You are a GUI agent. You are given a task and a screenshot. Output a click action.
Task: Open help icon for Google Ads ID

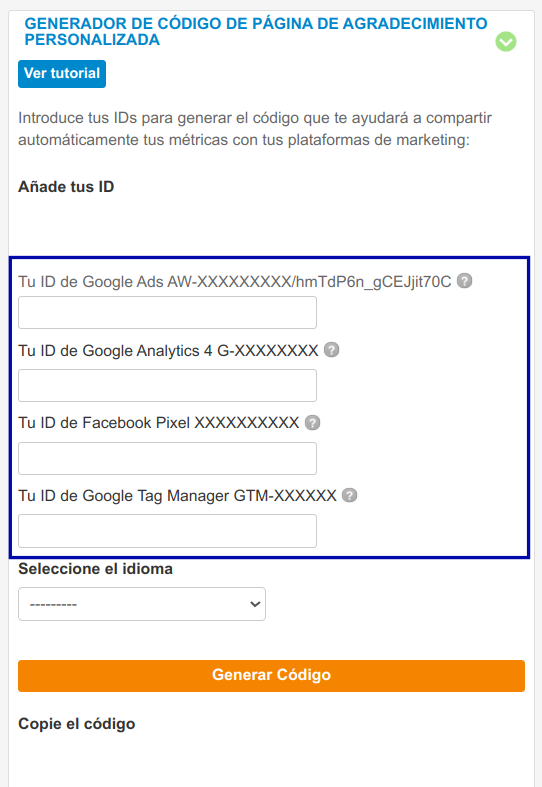[x=465, y=281]
